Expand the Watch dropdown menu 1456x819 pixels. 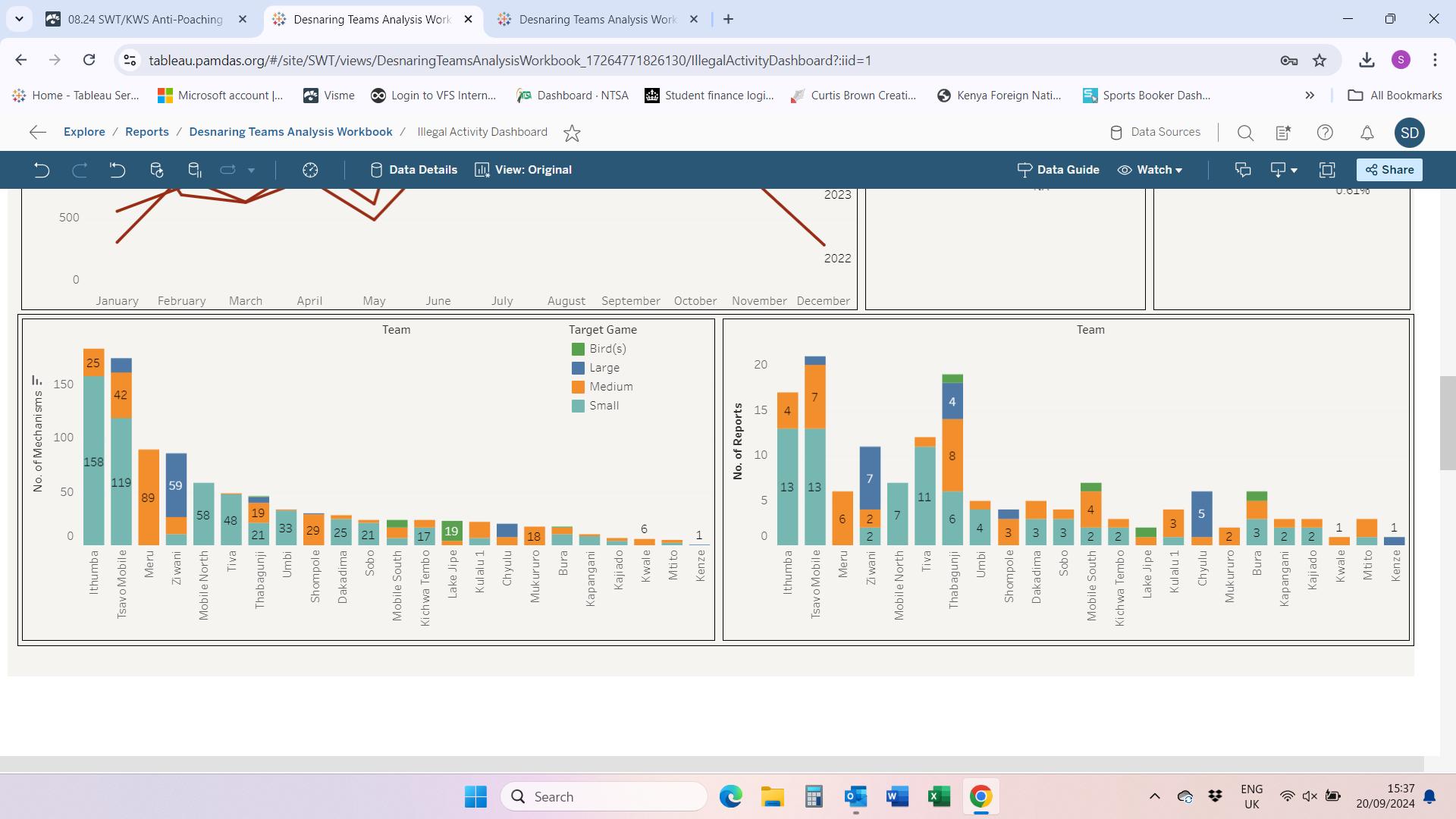pos(1150,170)
